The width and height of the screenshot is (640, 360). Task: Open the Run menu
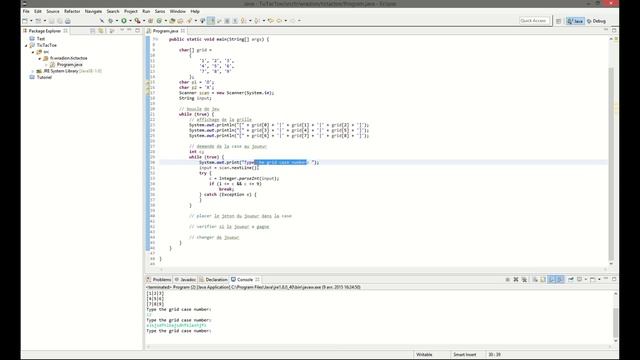point(146,11)
